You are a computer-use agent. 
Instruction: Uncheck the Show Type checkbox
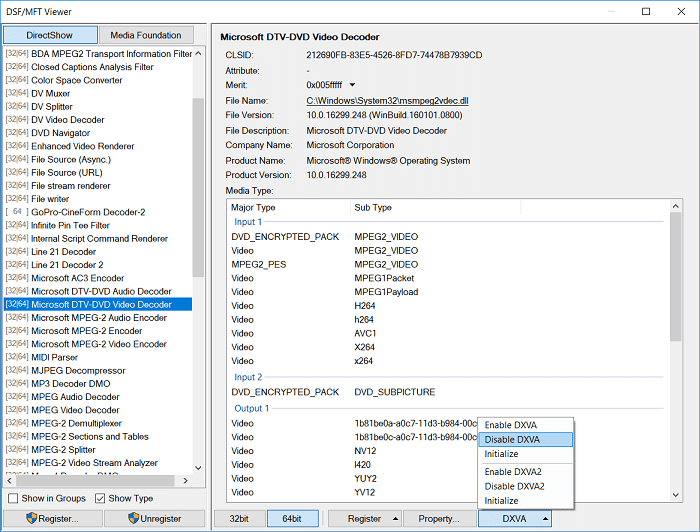(x=100, y=498)
